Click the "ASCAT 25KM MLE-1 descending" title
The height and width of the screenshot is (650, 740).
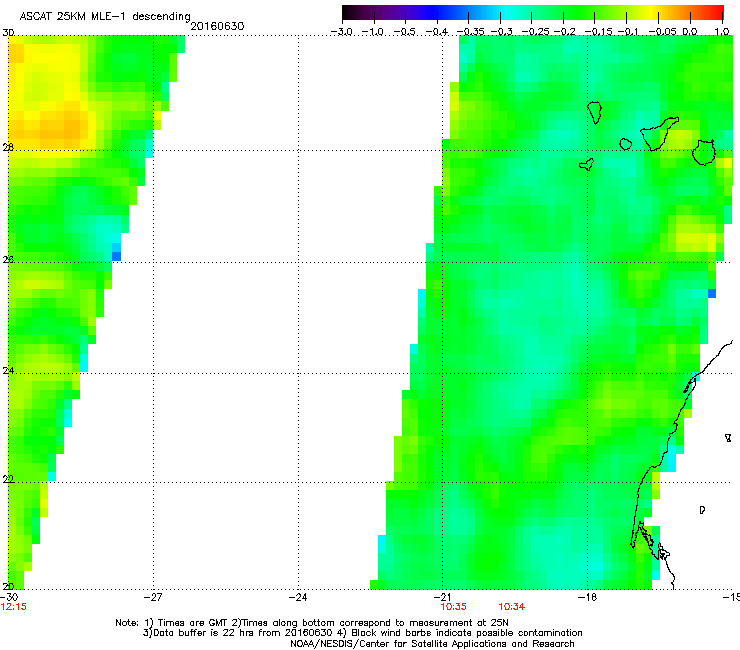(x=105, y=16)
